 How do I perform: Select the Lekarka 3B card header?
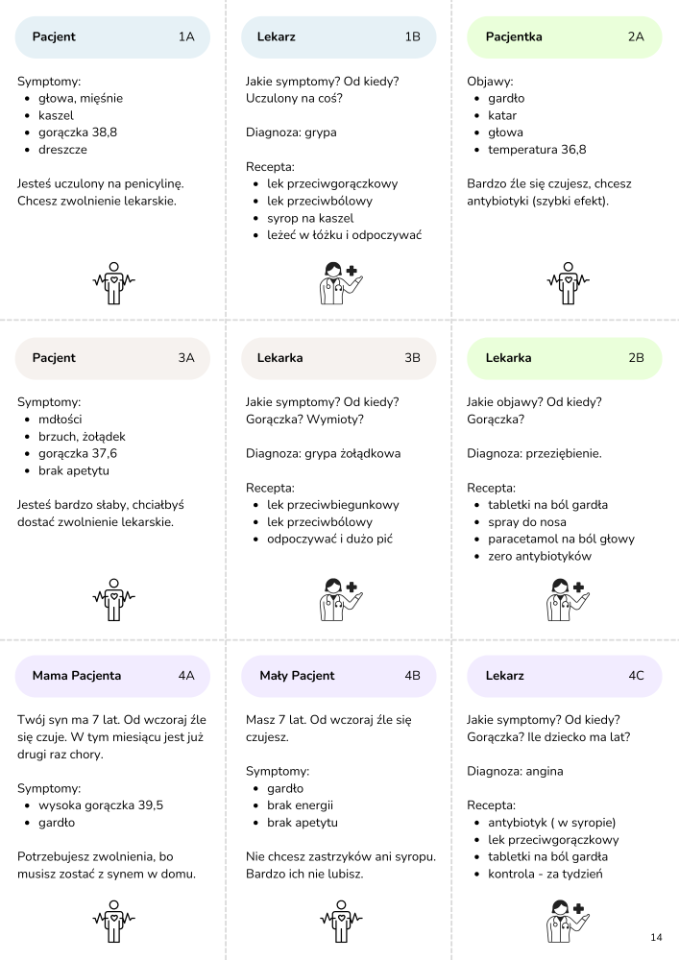pyautogui.click(x=339, y=358)
